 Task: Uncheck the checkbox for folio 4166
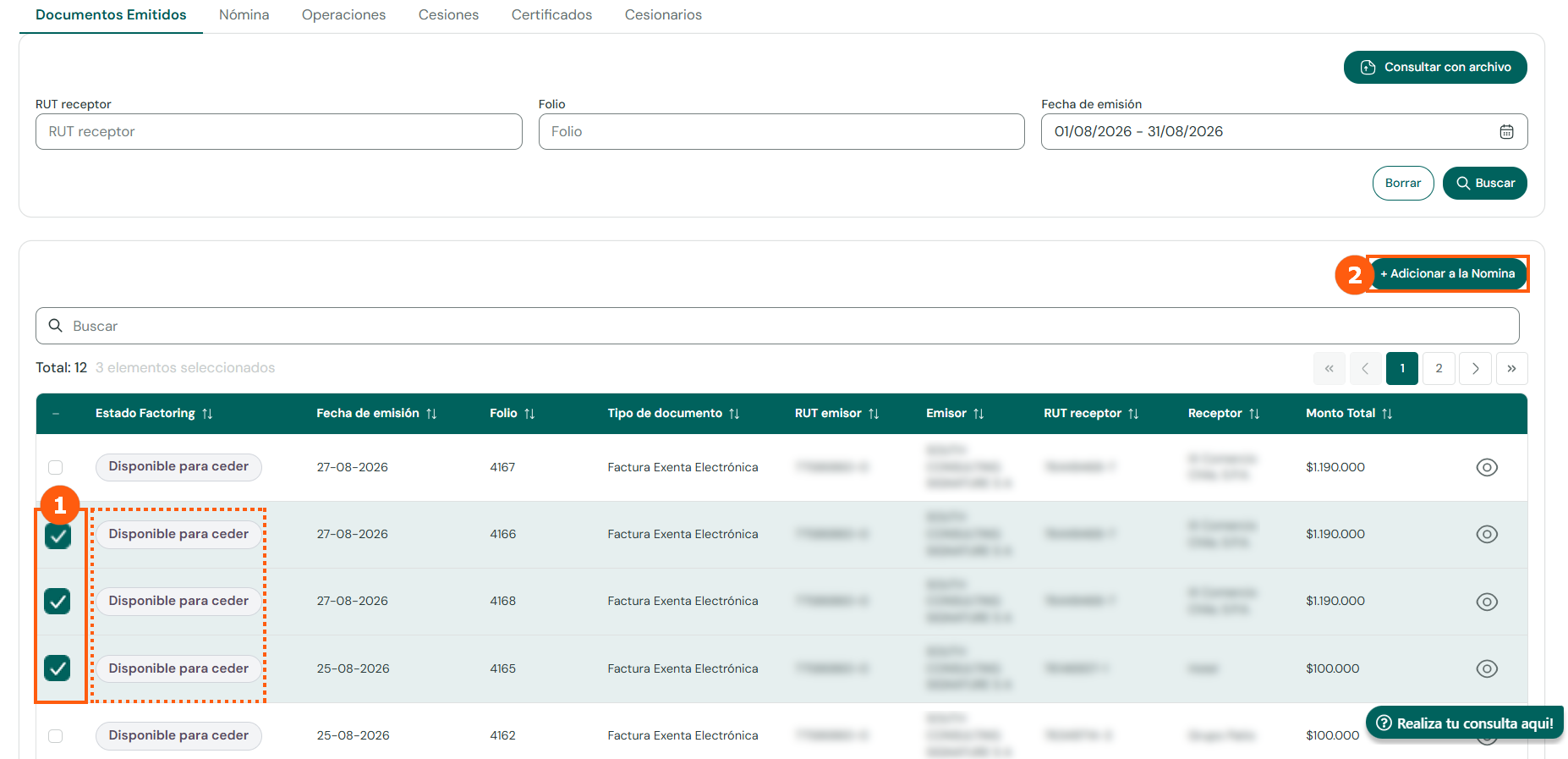(58, 535)
